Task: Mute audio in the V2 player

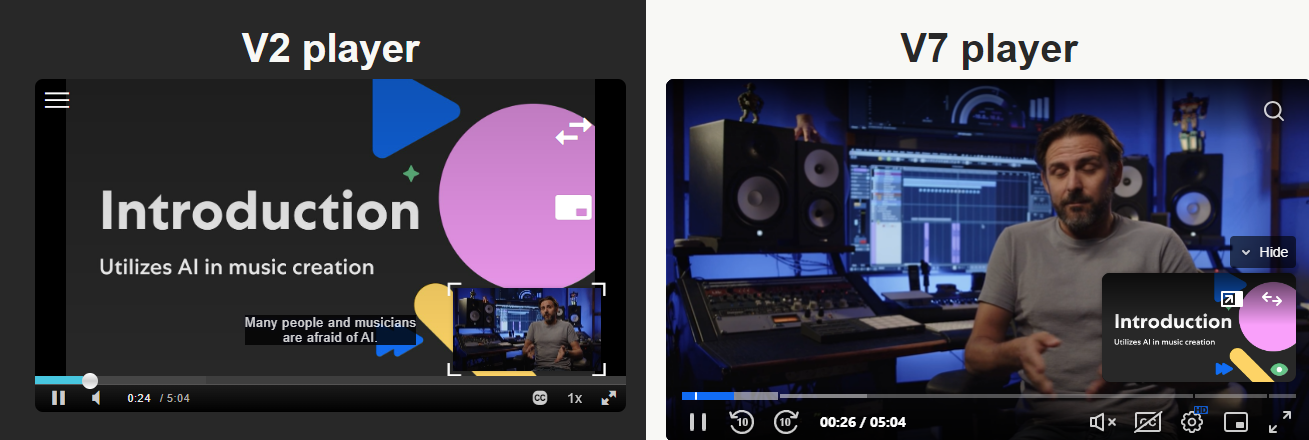Action: (96, 398)
